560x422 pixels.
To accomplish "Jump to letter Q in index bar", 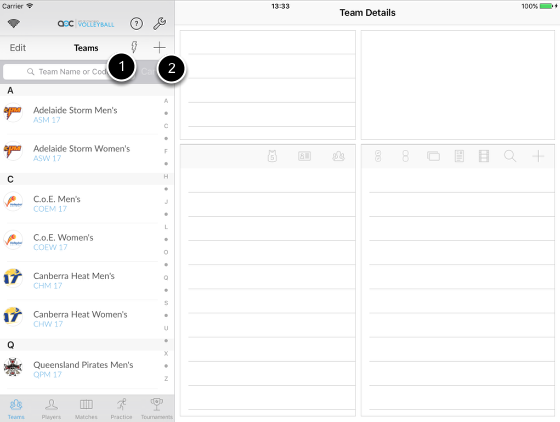I will 166,277.
